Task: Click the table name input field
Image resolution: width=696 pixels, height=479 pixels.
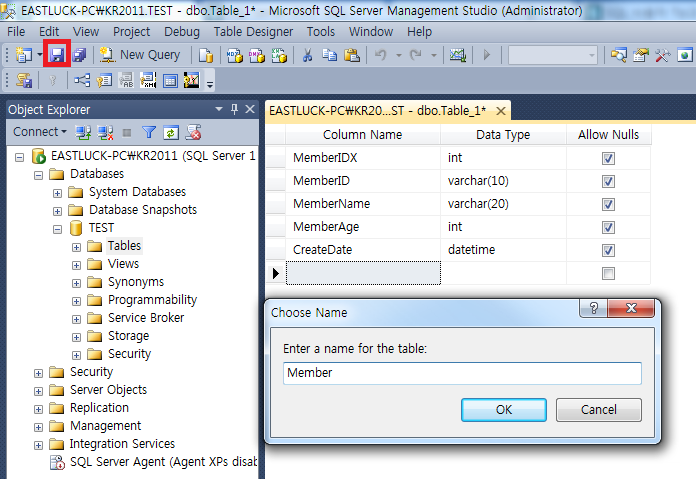Action: 462,373
